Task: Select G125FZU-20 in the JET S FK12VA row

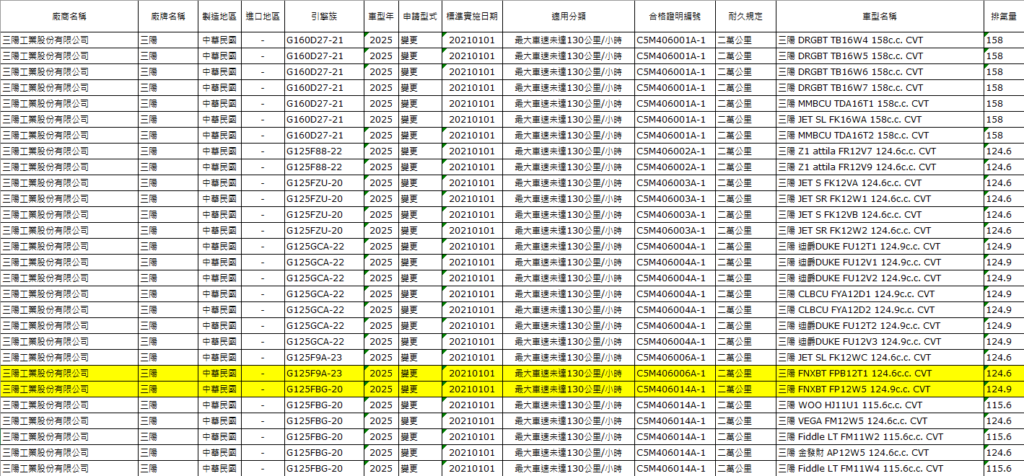Action: [323, 183]
